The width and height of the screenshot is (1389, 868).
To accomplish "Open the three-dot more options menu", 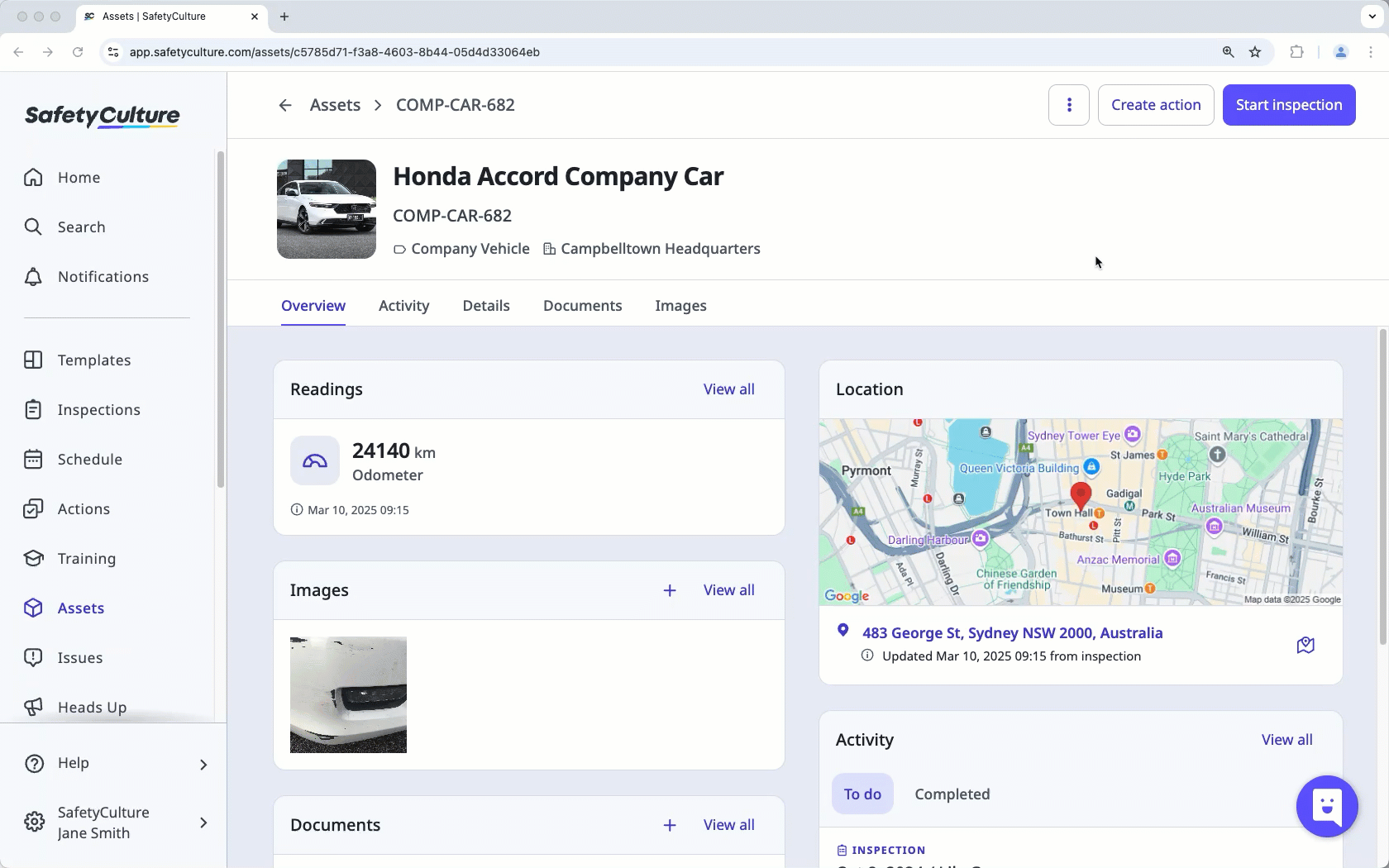I will coord(1069,105).
